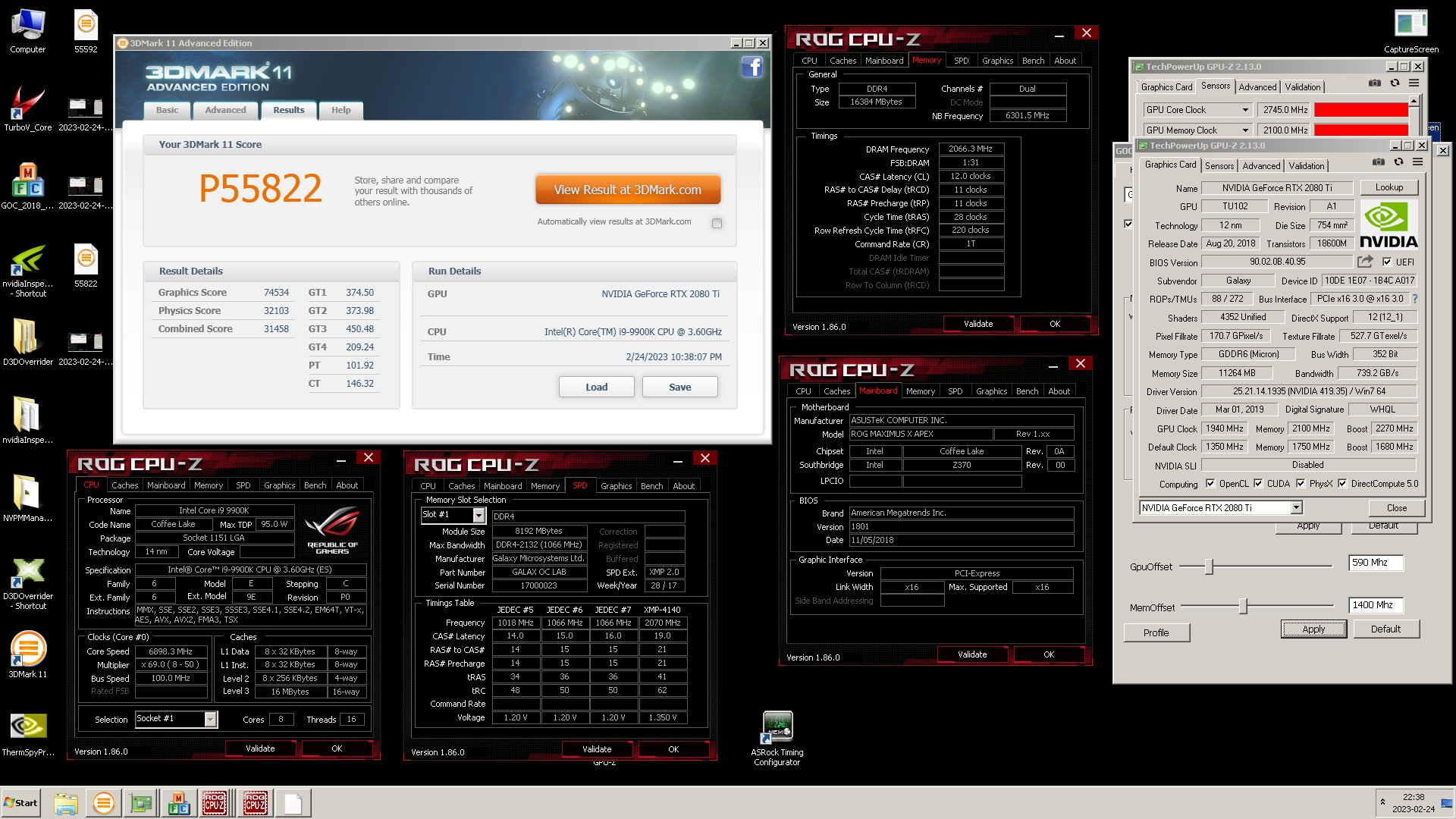The image size is (1456, 819).
Task: Switch to the Basic tab in 3DMark 11
Action: tap(167, 110)
